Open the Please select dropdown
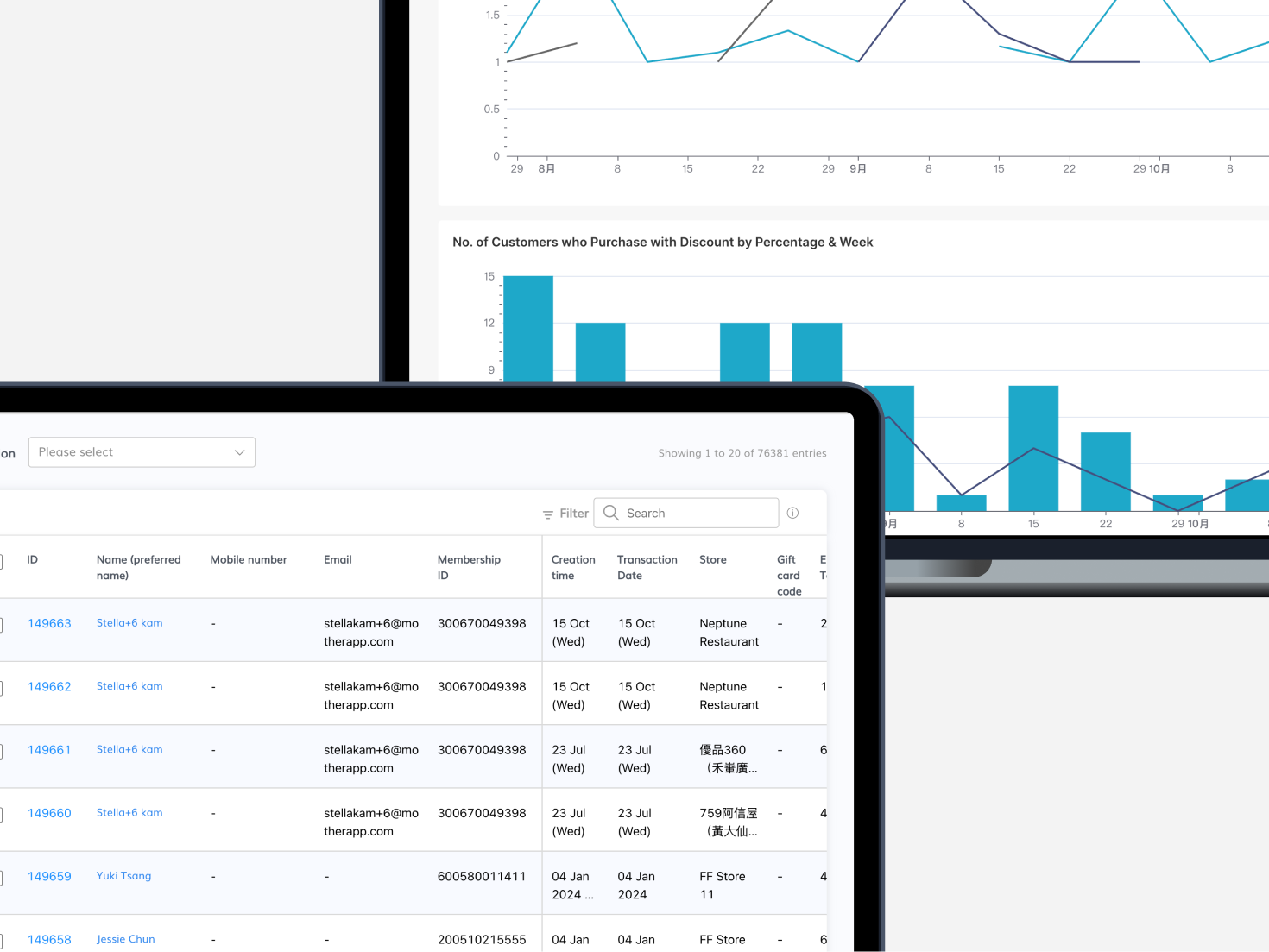Screen dimensions: 1269x952 (142, 452)
